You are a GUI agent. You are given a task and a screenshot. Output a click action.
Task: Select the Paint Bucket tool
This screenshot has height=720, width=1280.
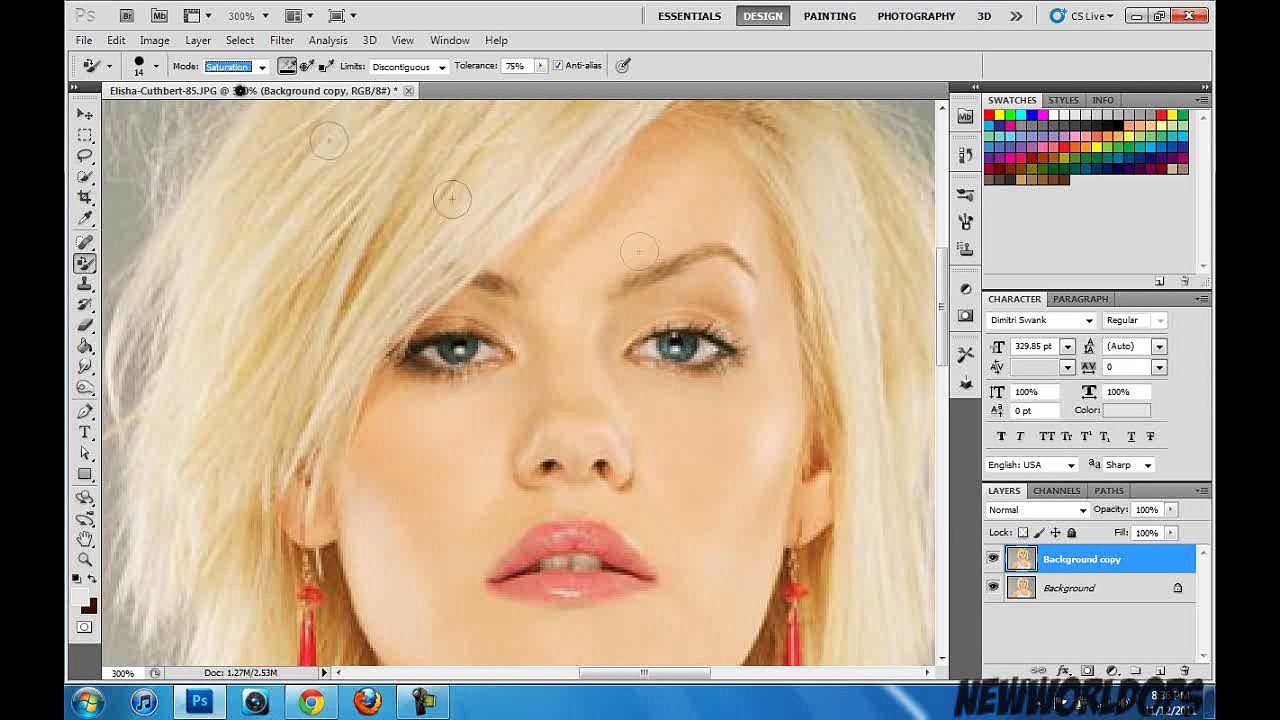(85, 346)
